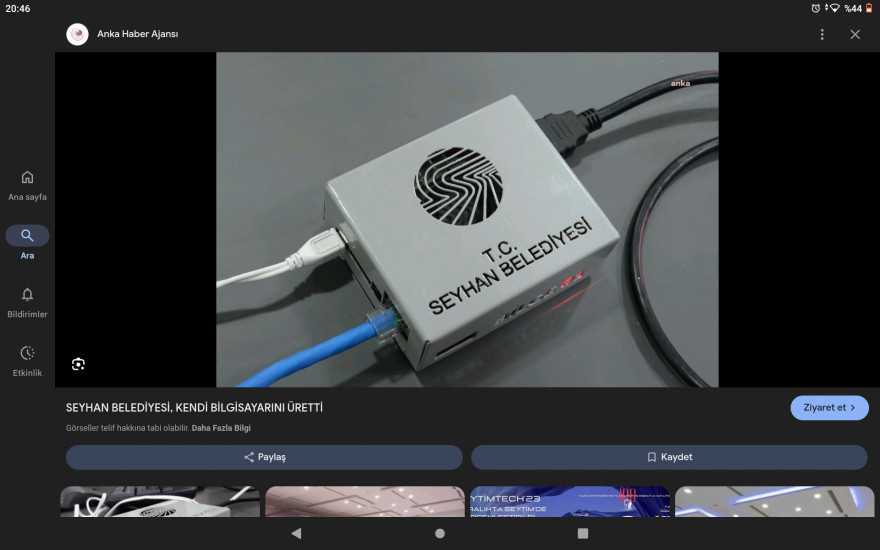
Task: Go to Ana sayfa in the sidebar
Action: (27, 184)
